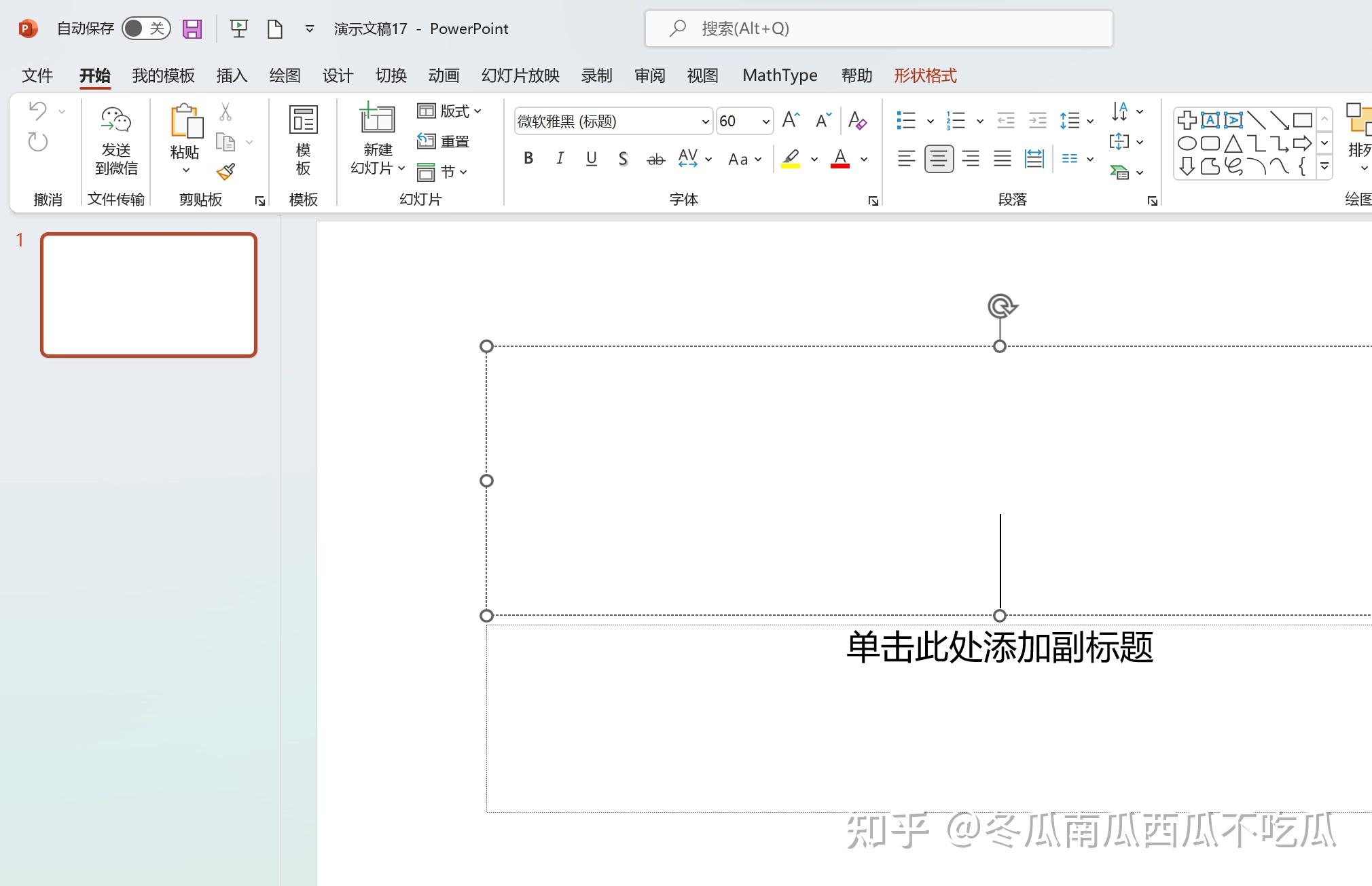Click the purple Save icon
Viewport: 1372px width, 886px height.
tap(192, 29)
